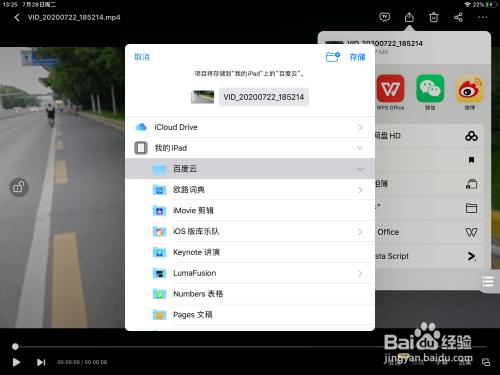Expand the iCloud Drive location

tap(360, 127)
